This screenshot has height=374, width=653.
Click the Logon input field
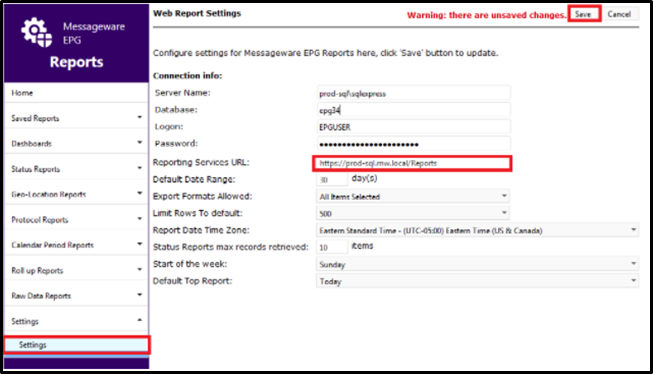coord(413,127)
